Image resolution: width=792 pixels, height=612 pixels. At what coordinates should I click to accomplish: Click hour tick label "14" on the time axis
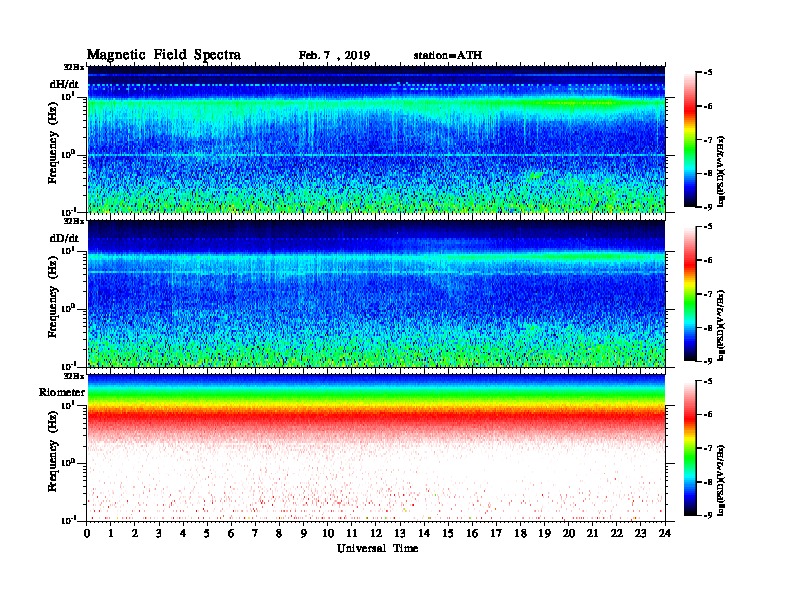click(x=424, y=534)
